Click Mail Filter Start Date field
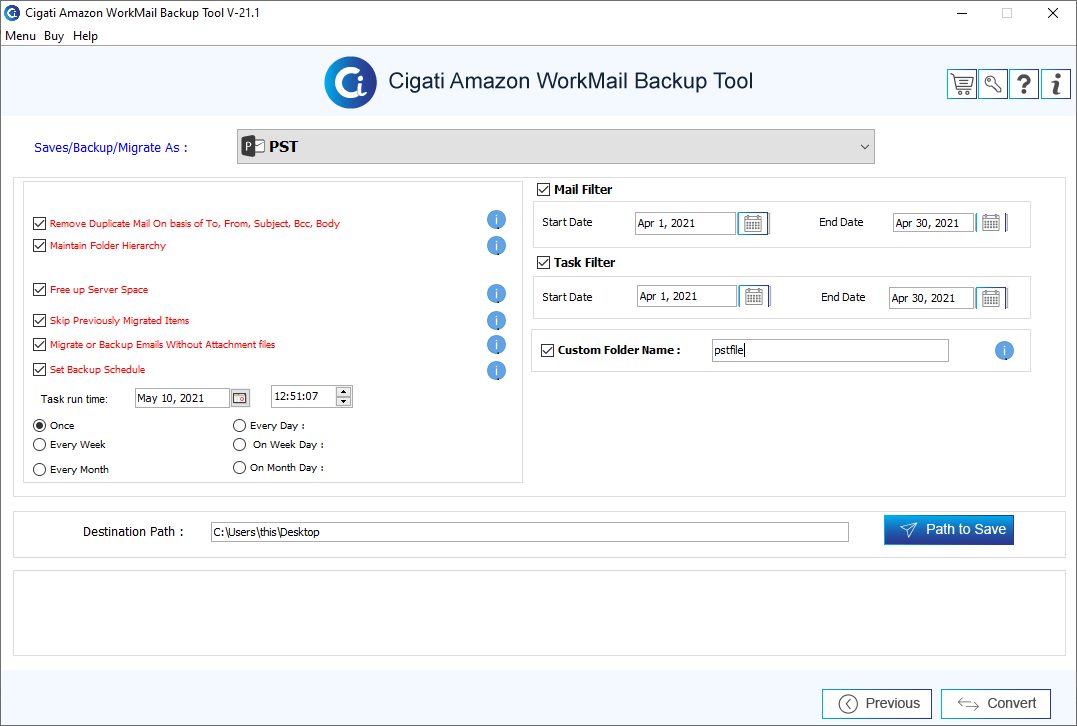The width and height of the screenshot is (1077, 726). point(685,223)
